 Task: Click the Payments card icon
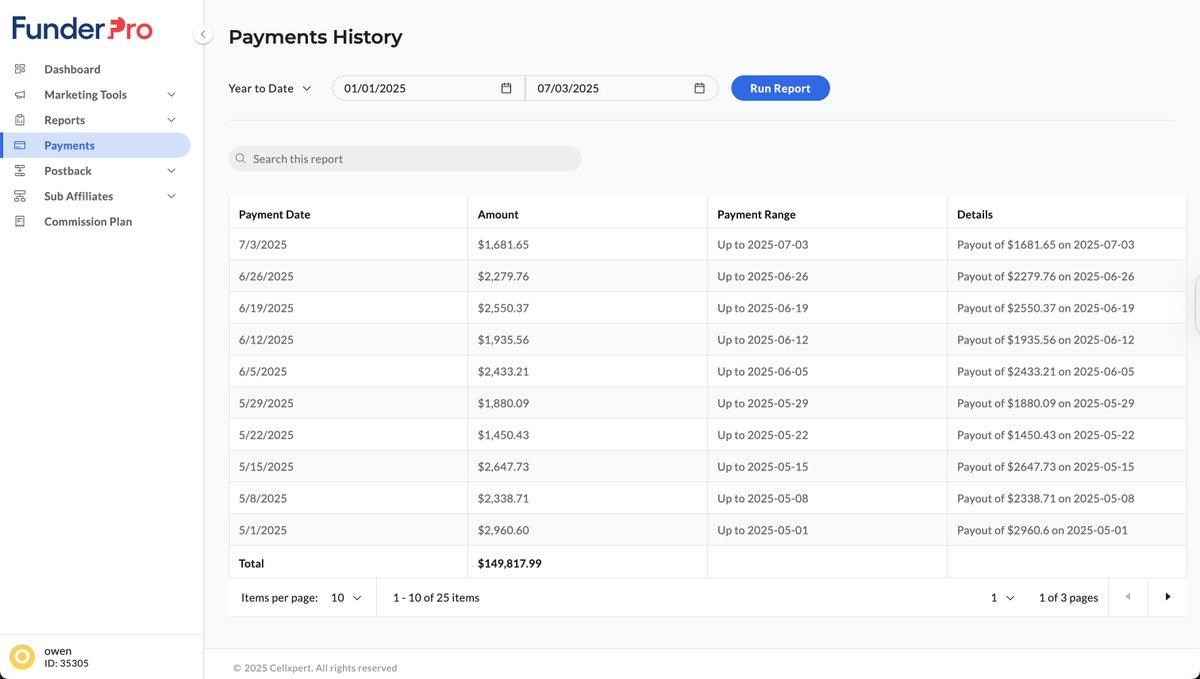(20, 146)
